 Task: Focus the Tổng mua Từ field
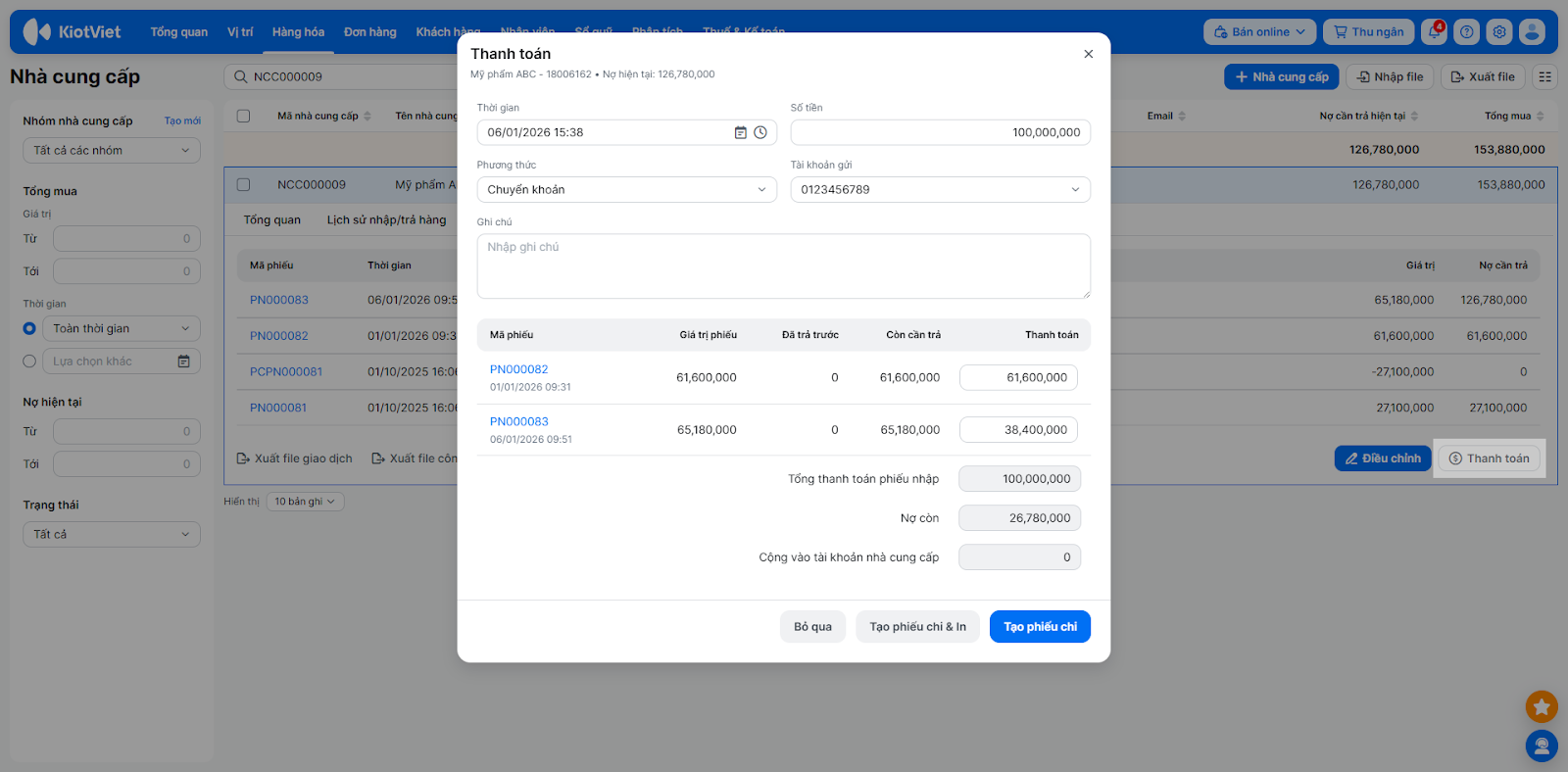pyautogui.click(x=126, y=239)
